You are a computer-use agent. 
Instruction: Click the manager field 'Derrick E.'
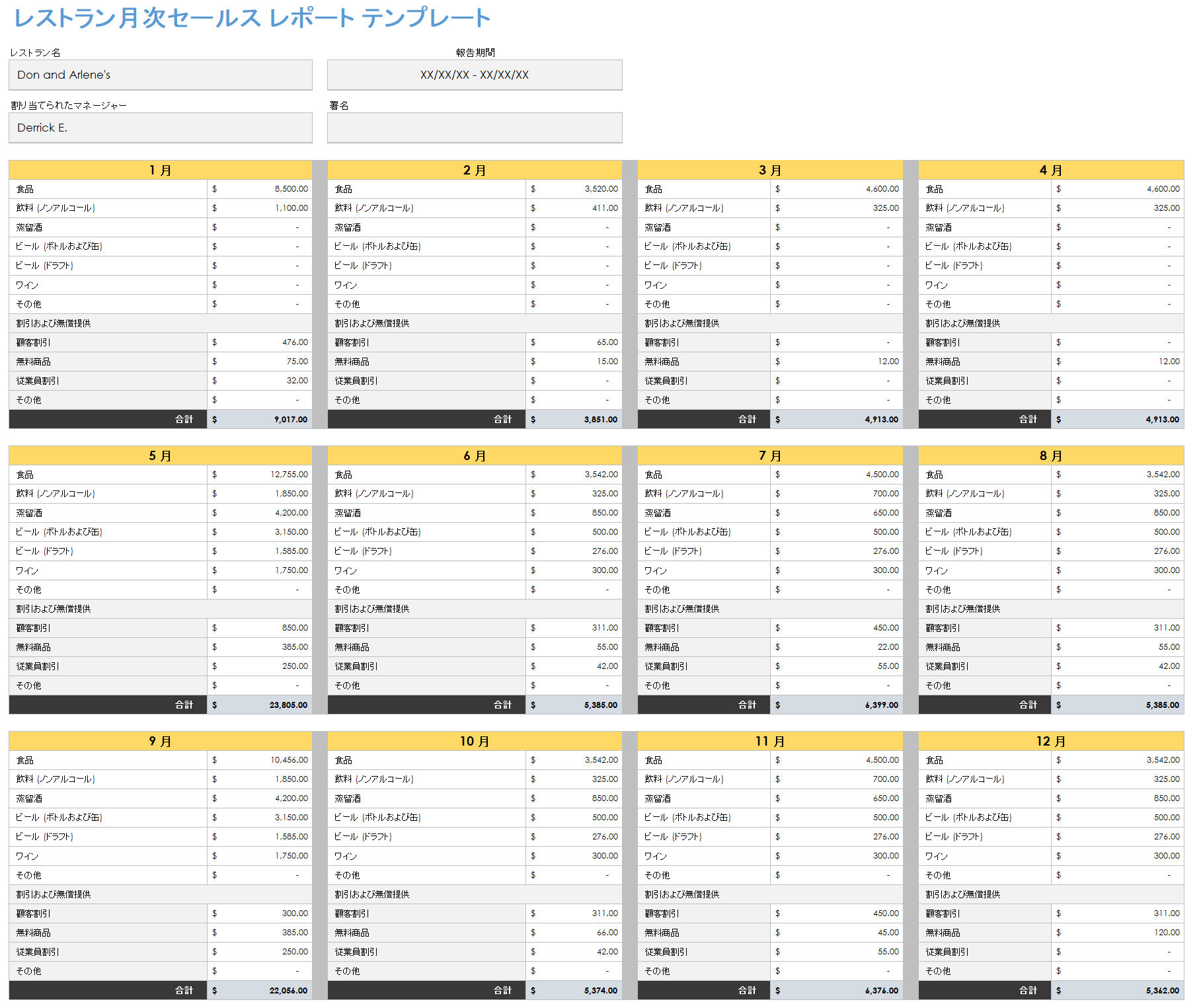[x=161, y=128]
